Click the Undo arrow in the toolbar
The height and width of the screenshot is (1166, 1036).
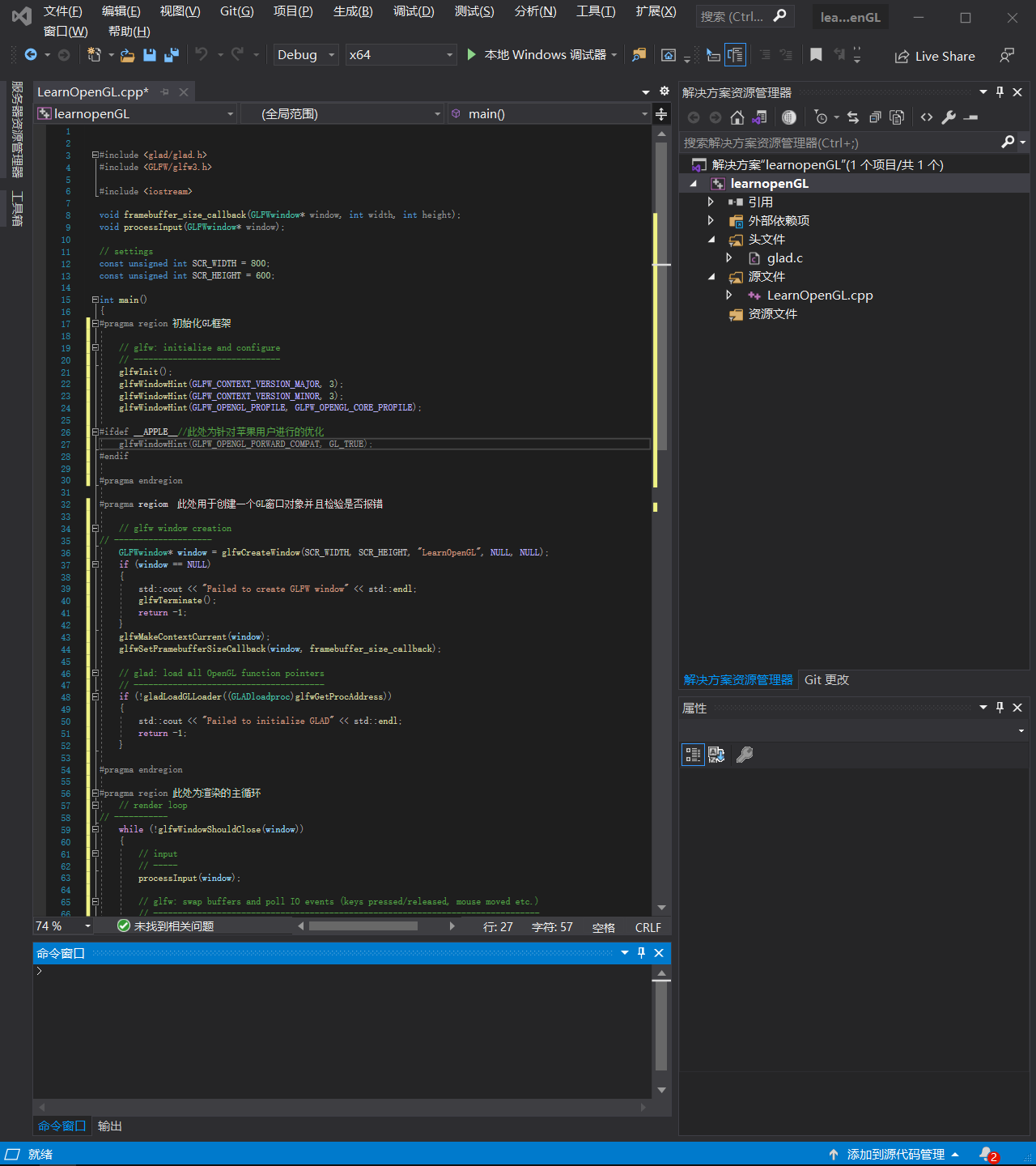[x=202, y=54]
